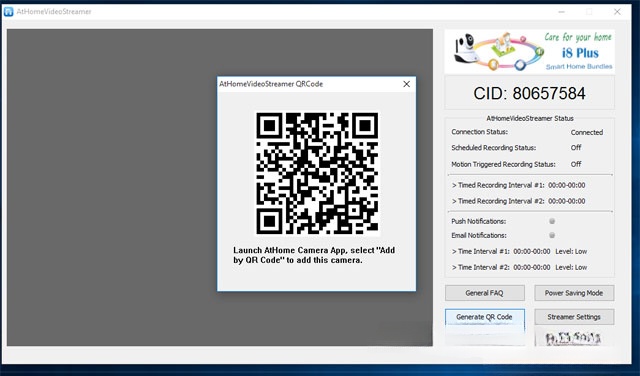
Task: Click the Scheduled Recording Status Off value
Action: [x=576, y=148]
